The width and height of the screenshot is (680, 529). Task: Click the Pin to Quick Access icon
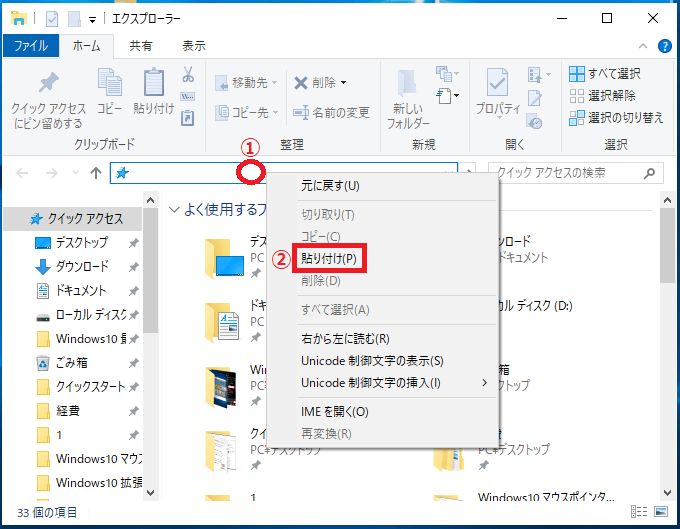click(49, 82)
